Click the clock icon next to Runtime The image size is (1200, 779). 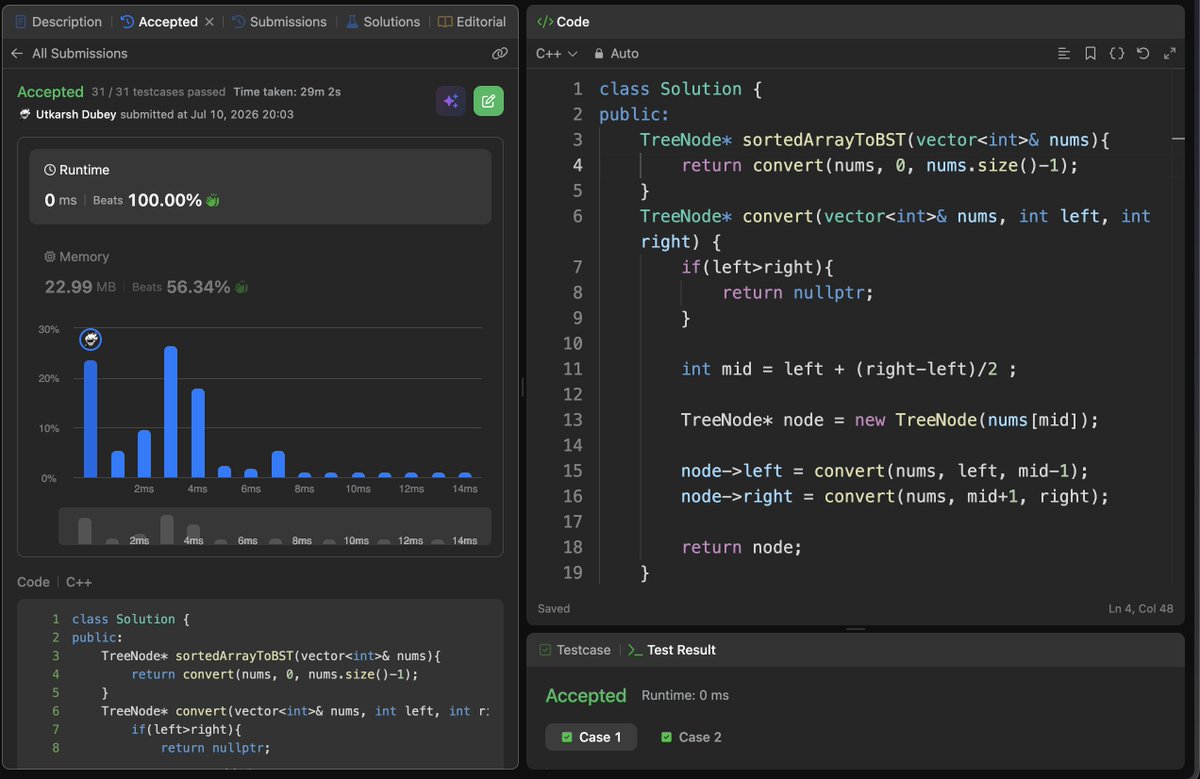[50, 171]
